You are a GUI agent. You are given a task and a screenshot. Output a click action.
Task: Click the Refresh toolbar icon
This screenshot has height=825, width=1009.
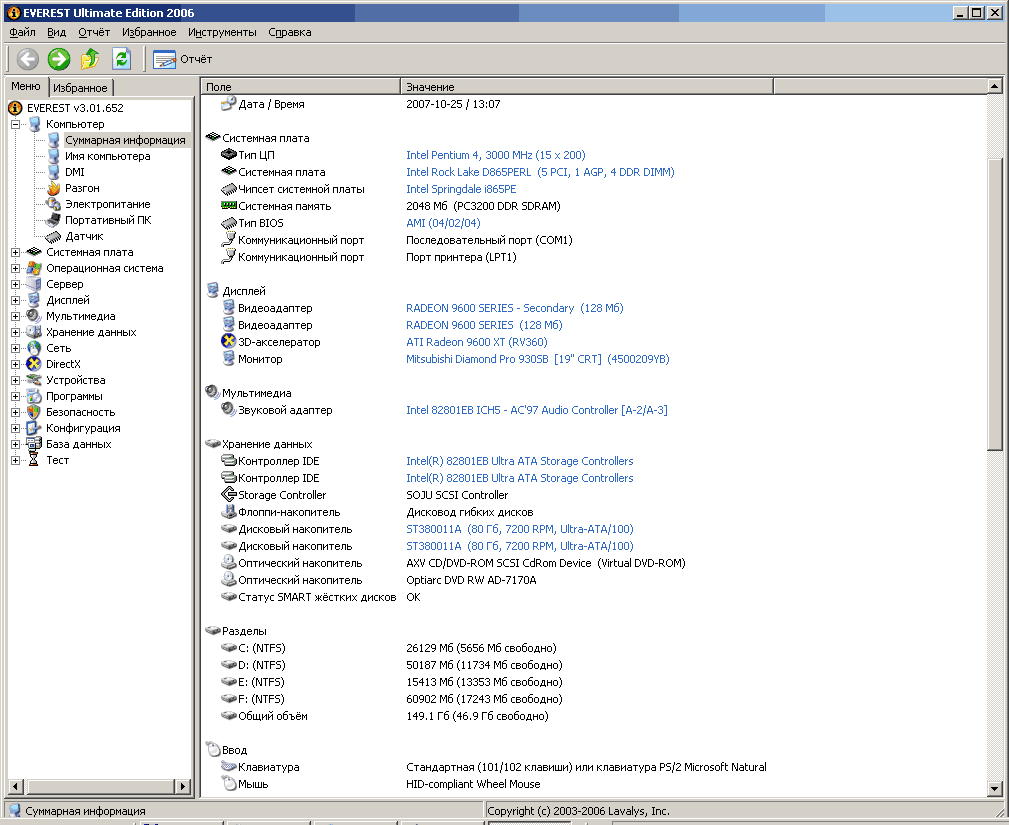[121, 59]
